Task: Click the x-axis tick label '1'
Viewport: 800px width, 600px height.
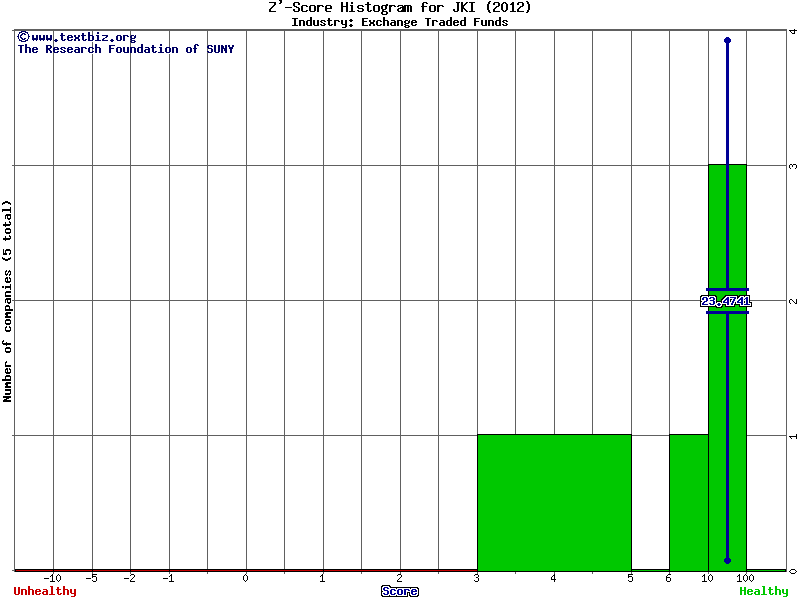Action: (322, 578)
